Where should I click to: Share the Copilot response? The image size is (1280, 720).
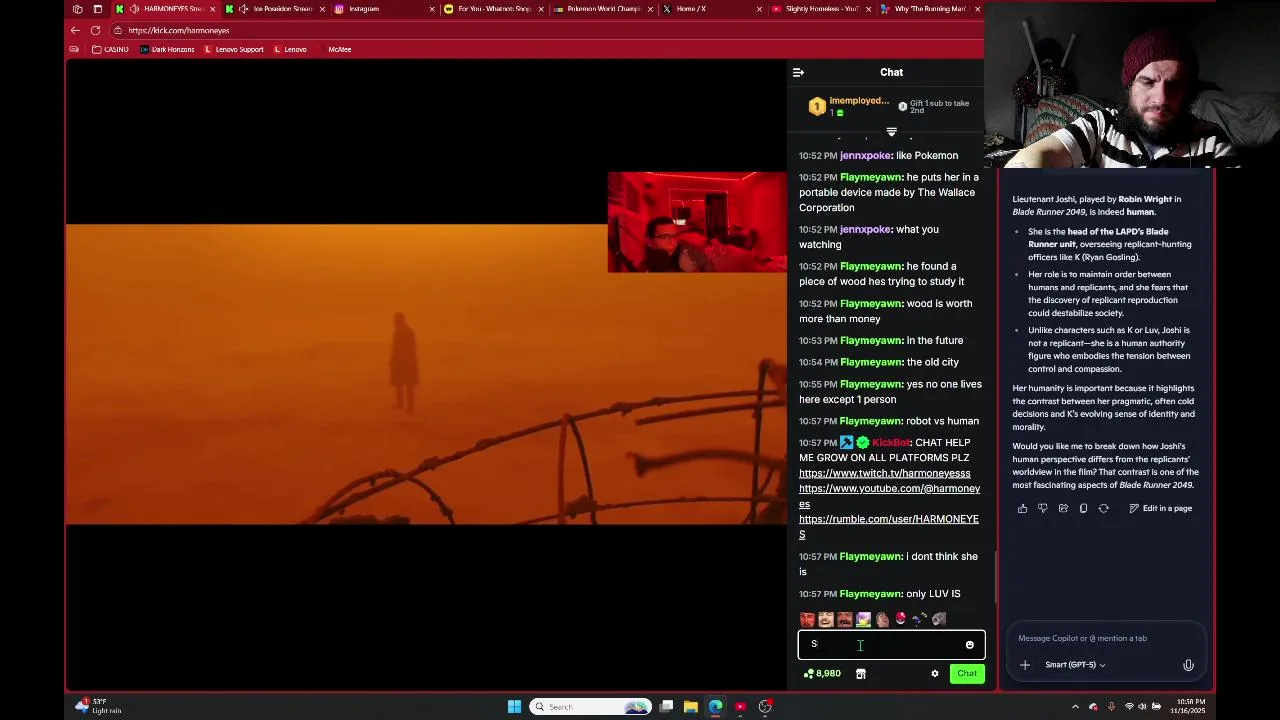pyautogui.click(x=1063, y=509)
